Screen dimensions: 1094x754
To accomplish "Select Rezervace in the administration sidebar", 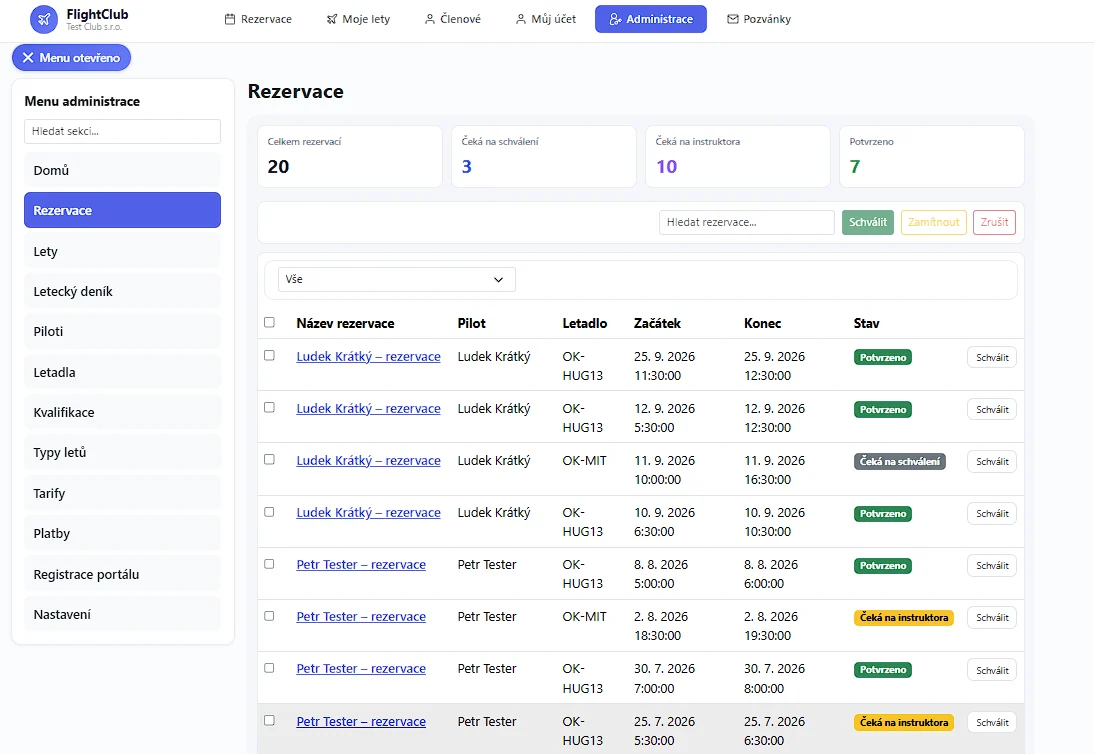I will pos(122,210).
